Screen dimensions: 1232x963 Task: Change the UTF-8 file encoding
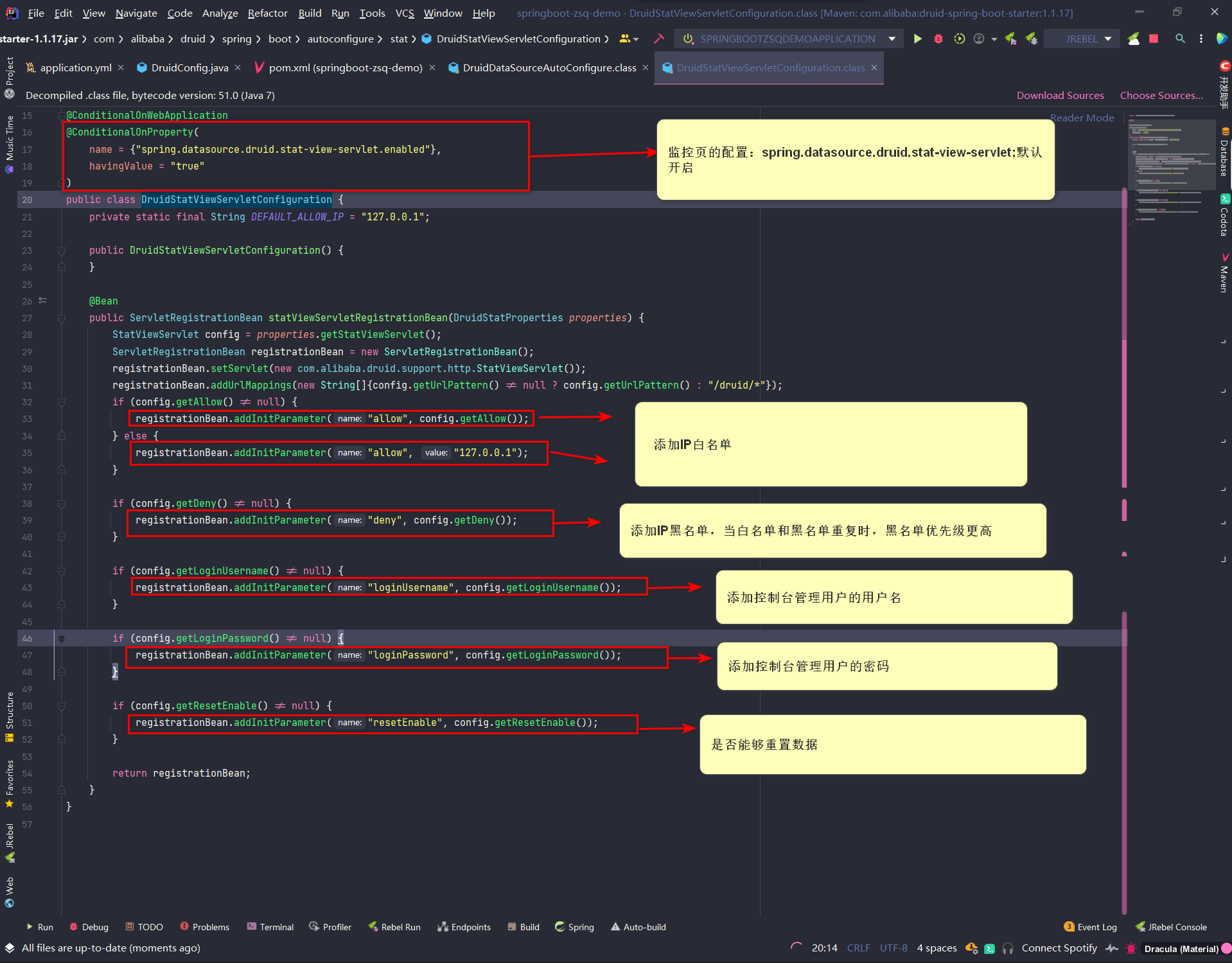click(893, 948)
